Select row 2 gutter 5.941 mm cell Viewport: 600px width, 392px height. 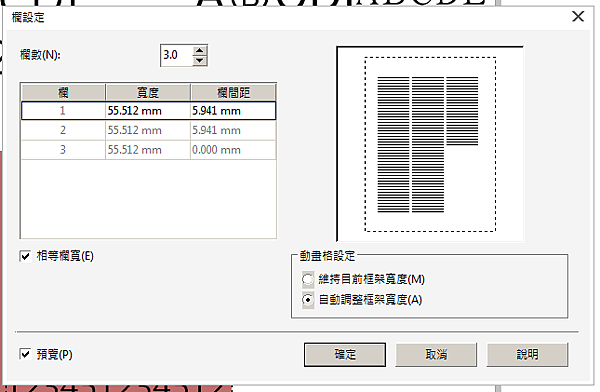point(233,131)
